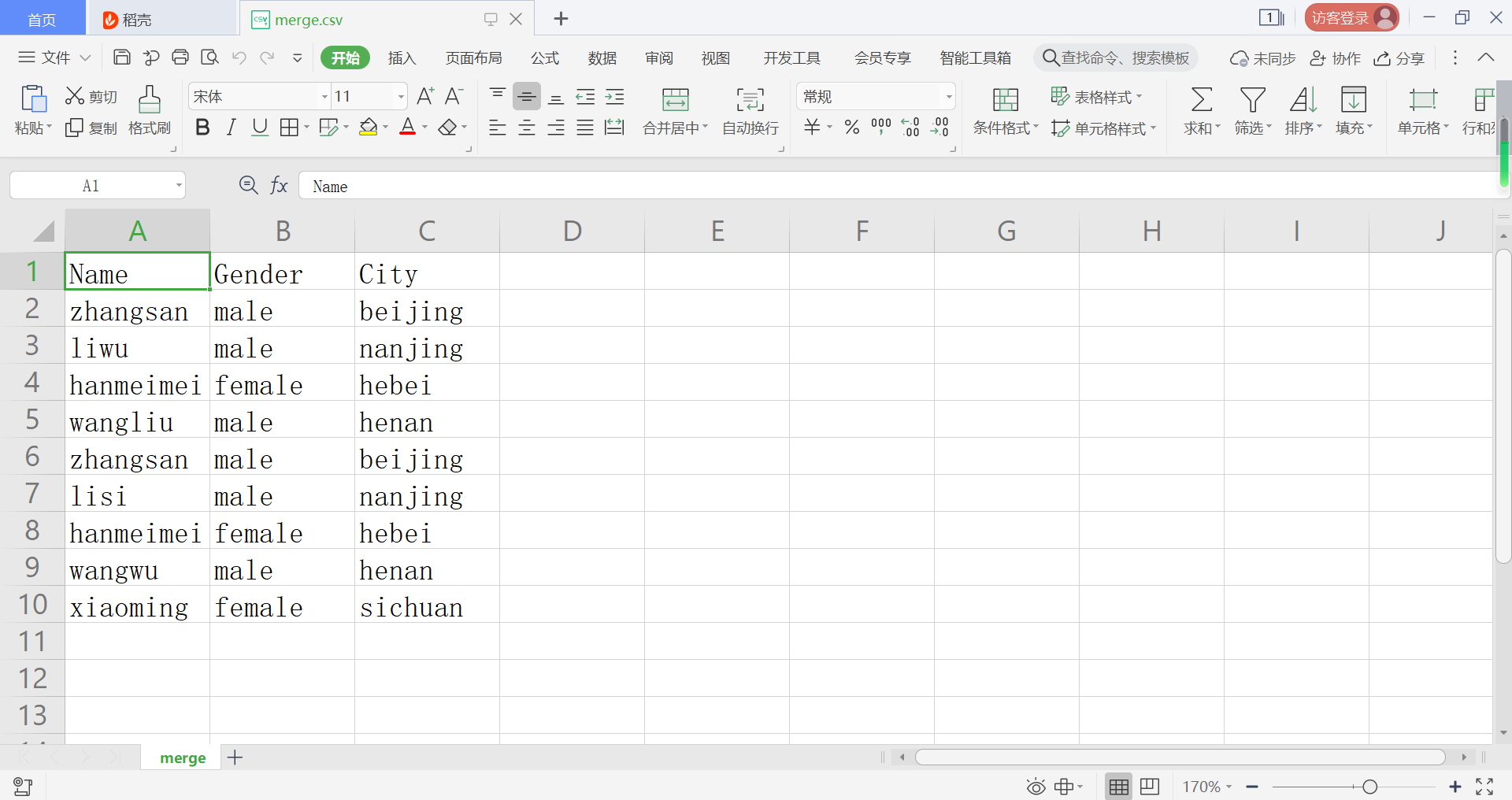Click the zoom slider handle
This screenshot has height=800, width=1512.
1369,787
